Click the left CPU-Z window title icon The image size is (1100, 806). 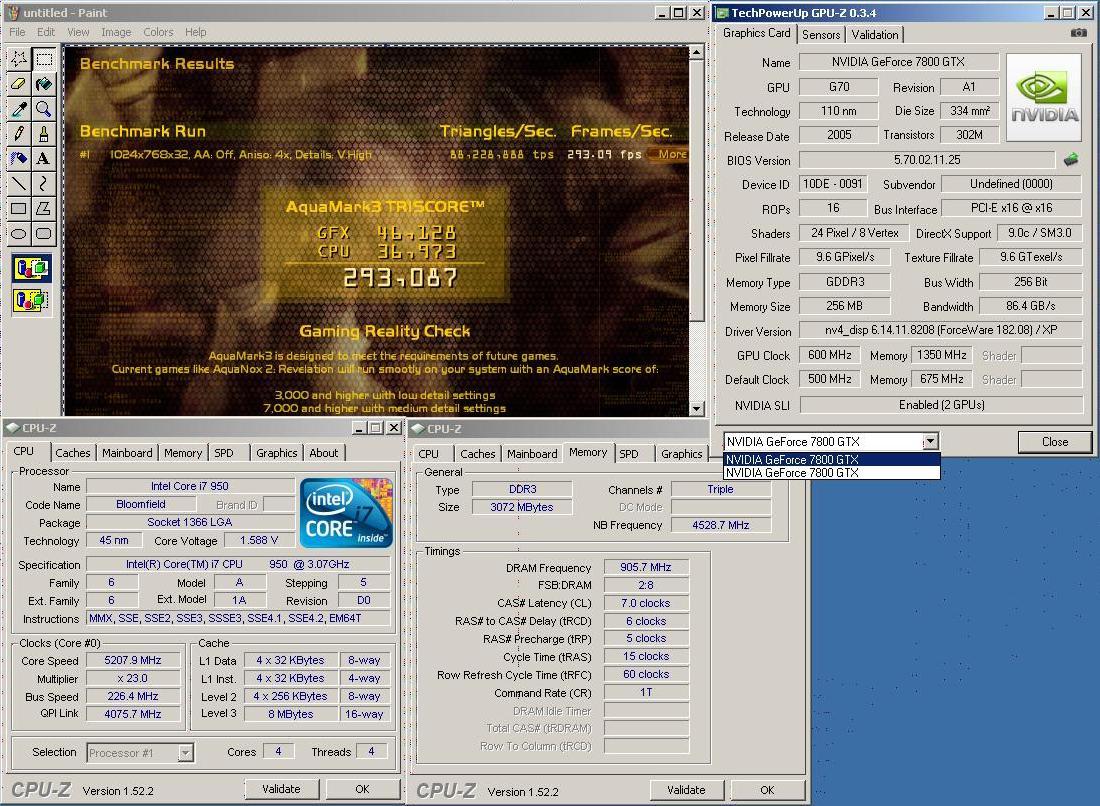[x=12, y=428]
